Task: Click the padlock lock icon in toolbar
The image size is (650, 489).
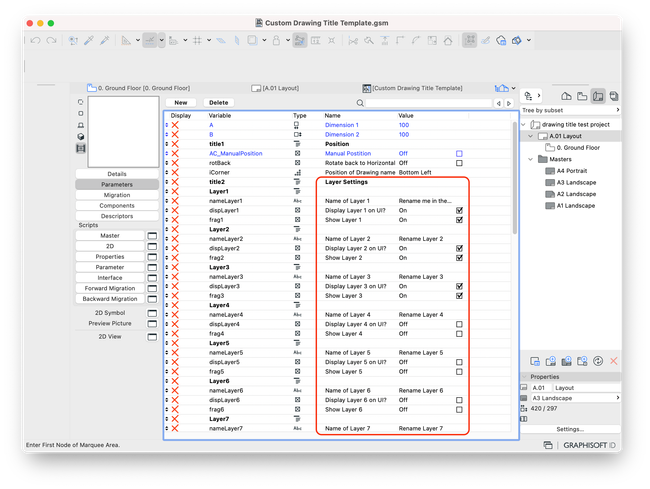Action: [x=276, y=40]
